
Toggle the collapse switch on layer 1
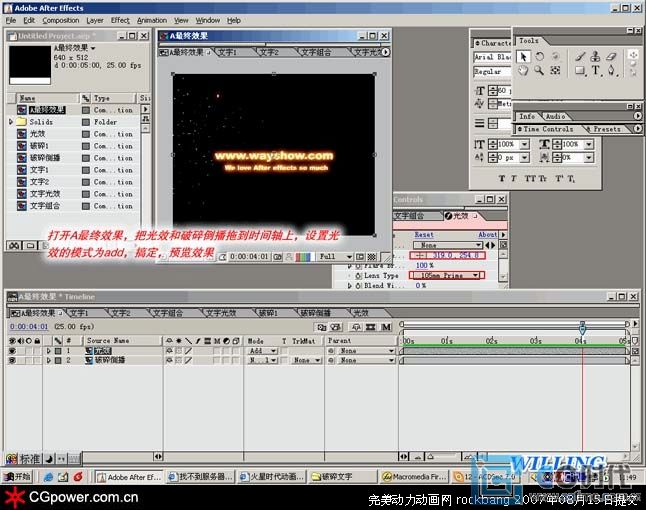click(x=178, y=351)
